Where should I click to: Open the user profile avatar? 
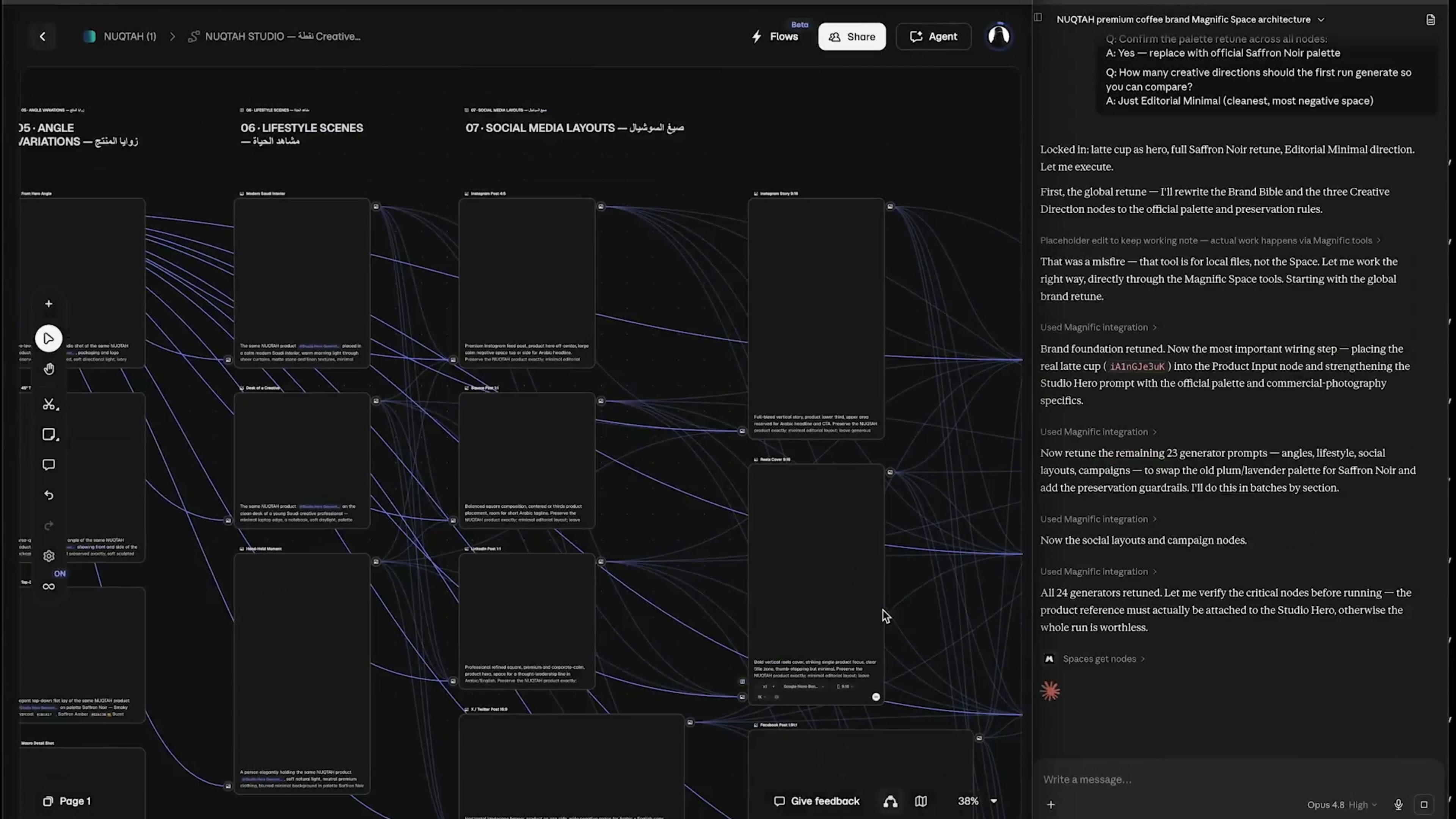(x=999, y=36)
